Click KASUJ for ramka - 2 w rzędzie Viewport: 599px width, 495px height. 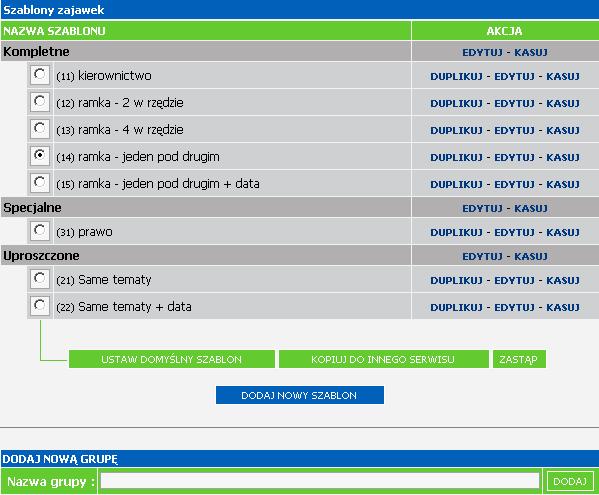coord(563,104)
